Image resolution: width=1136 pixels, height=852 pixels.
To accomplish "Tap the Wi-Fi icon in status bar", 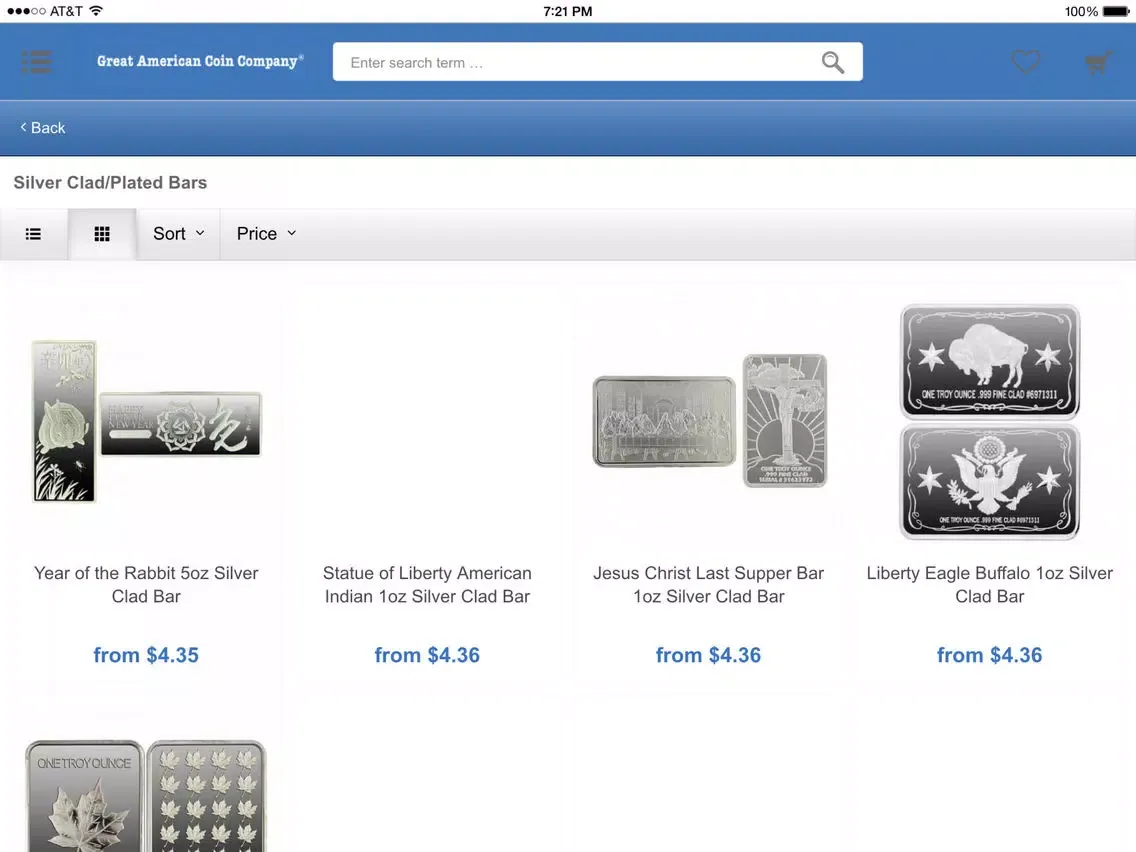I will [96, 11].
